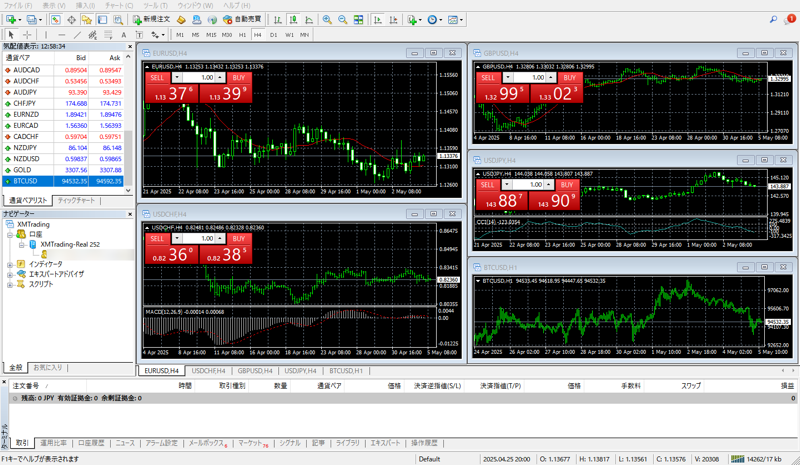The height and width of the screenshot is (465, 800).
Task: Zoom out of the chart
Action: (x=343, y=19)
